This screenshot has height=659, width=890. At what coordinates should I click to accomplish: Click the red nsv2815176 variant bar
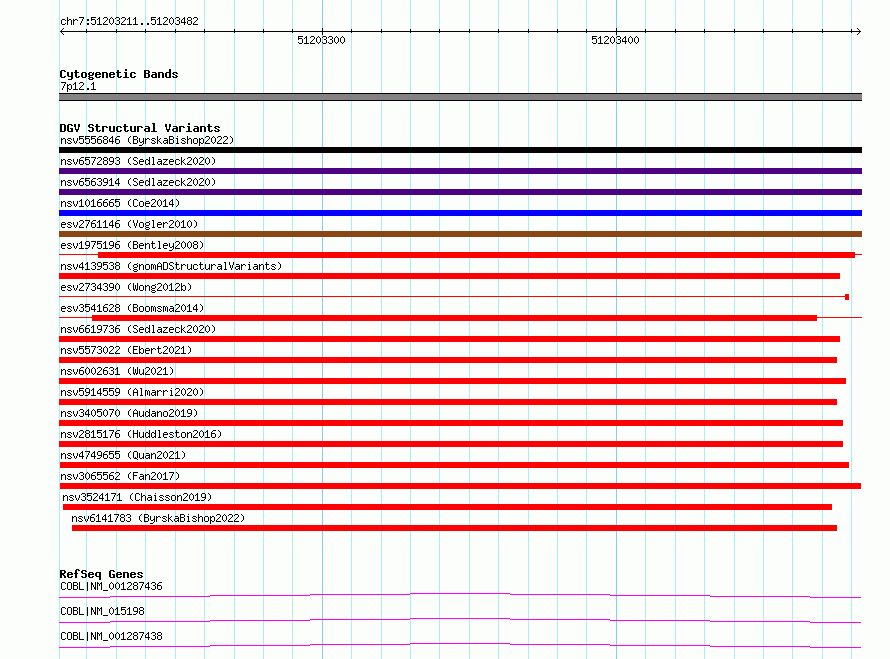[451, 444]
